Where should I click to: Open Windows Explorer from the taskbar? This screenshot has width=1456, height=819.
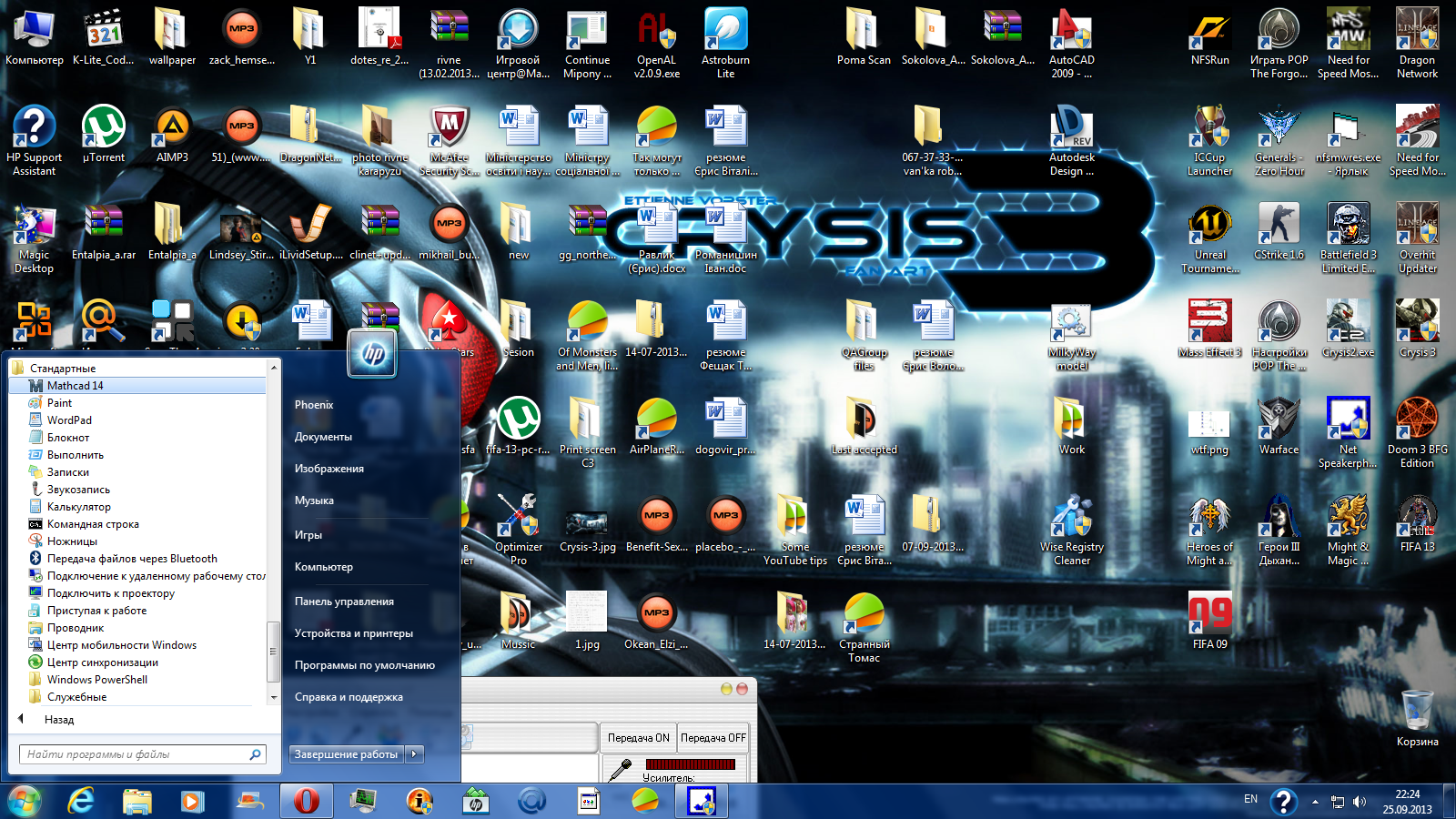(x=137, y=801)
